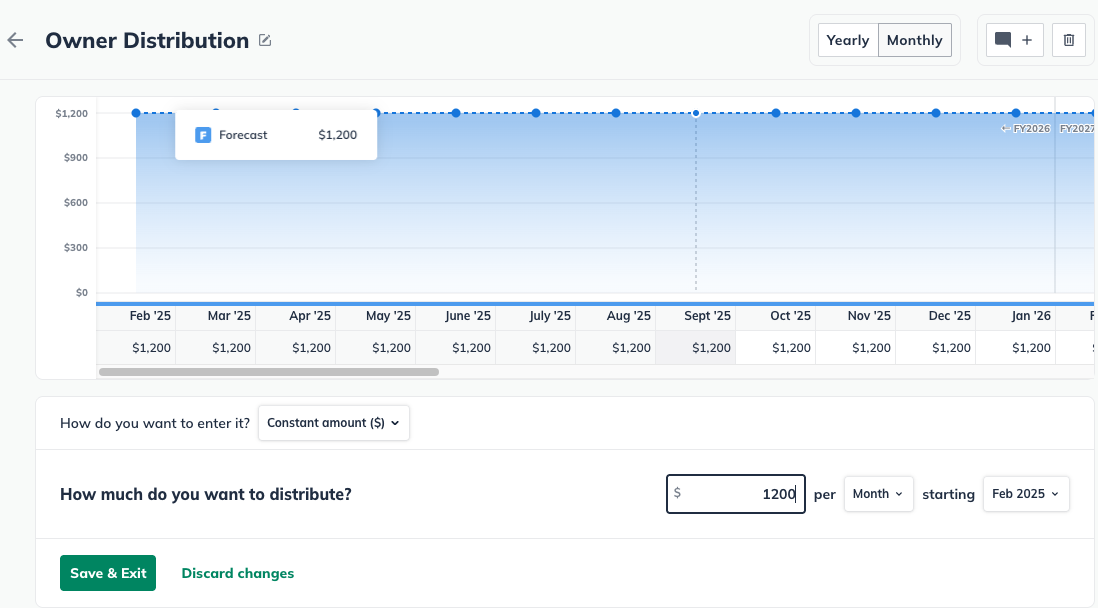Click the add comment icon
This screenshot has height=608, width=1098.
(x=1015, y=41)
